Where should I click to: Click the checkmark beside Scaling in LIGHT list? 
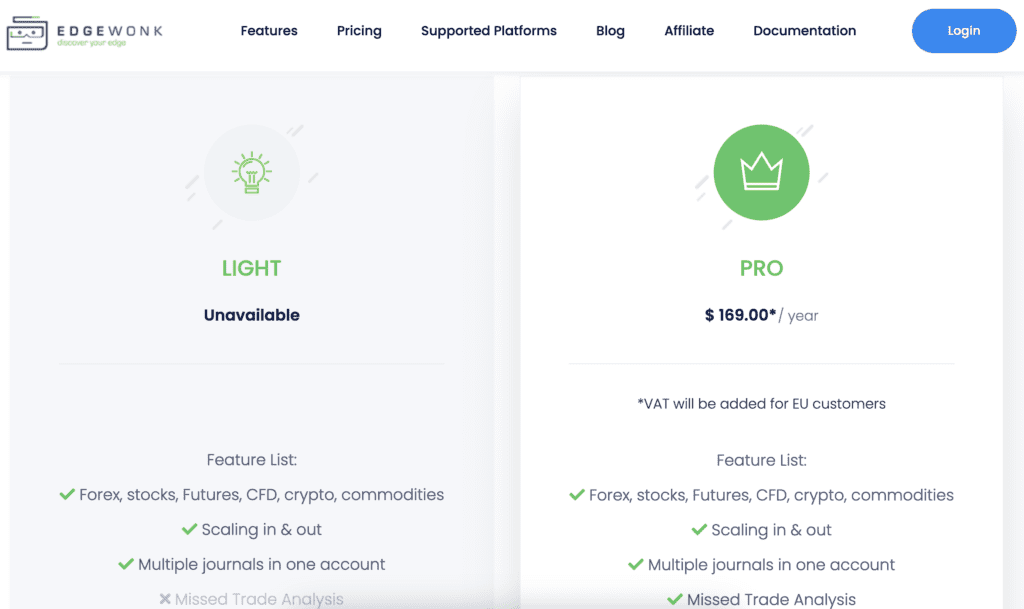click(x=189, y=529)
